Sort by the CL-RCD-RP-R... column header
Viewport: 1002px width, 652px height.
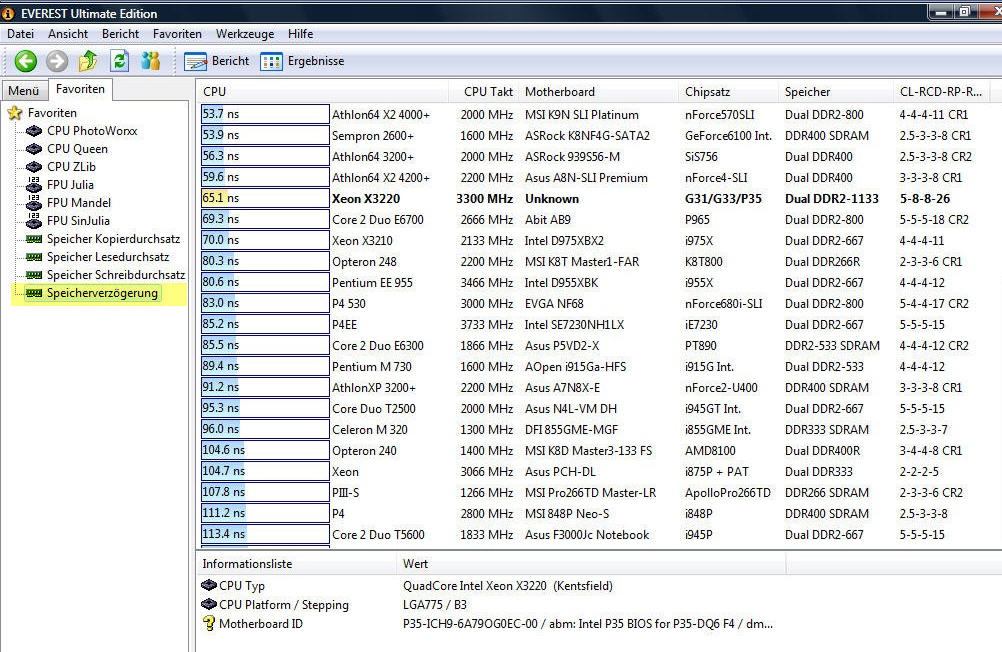point(941,91)
